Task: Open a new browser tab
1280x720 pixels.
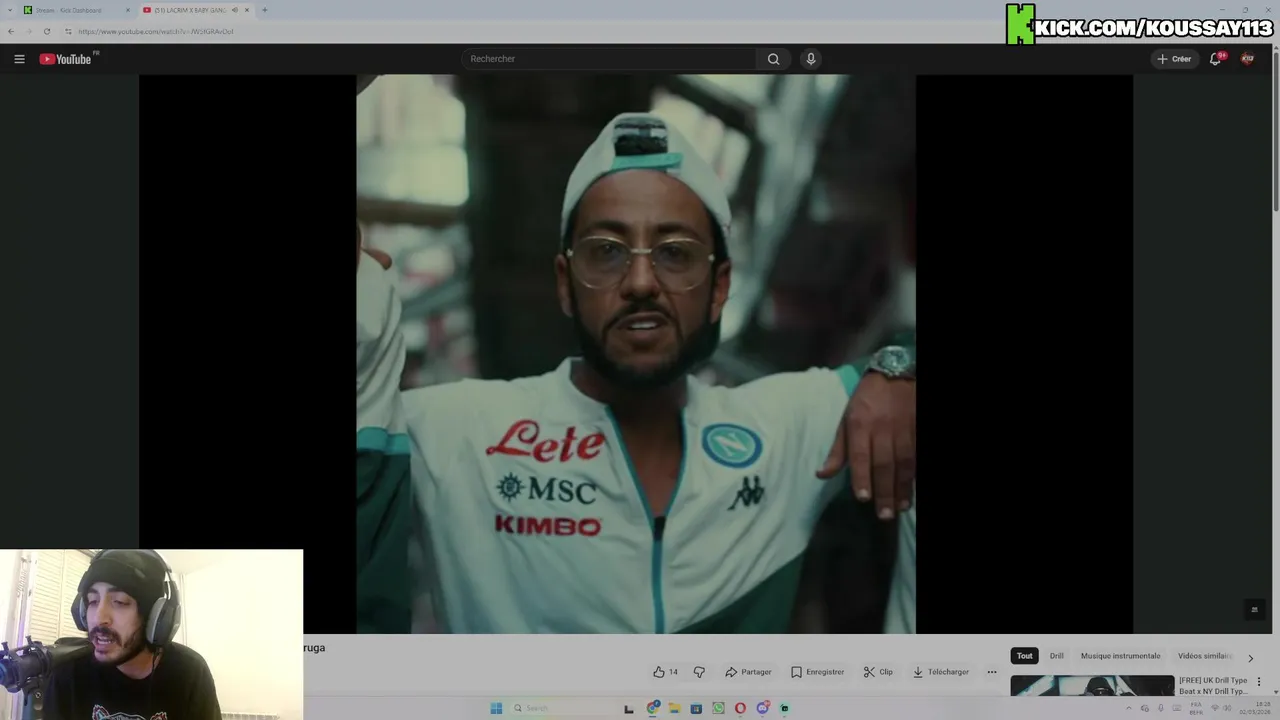Action: (264, 10)
